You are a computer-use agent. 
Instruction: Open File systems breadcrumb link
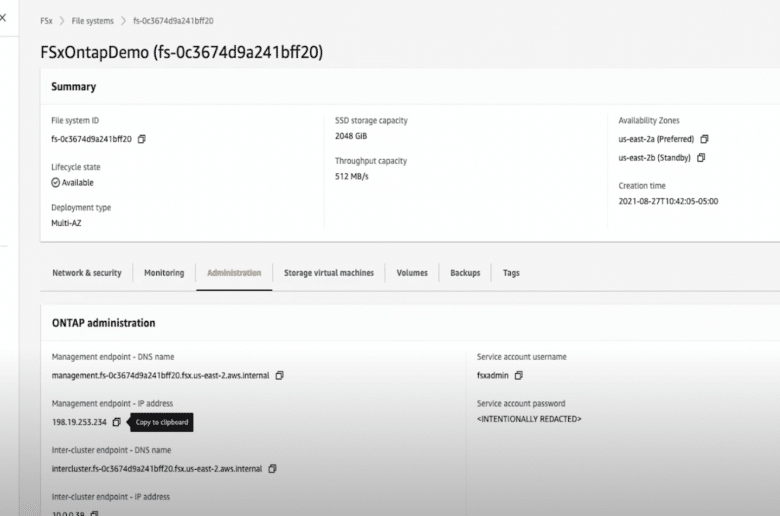tap(93, 21)
